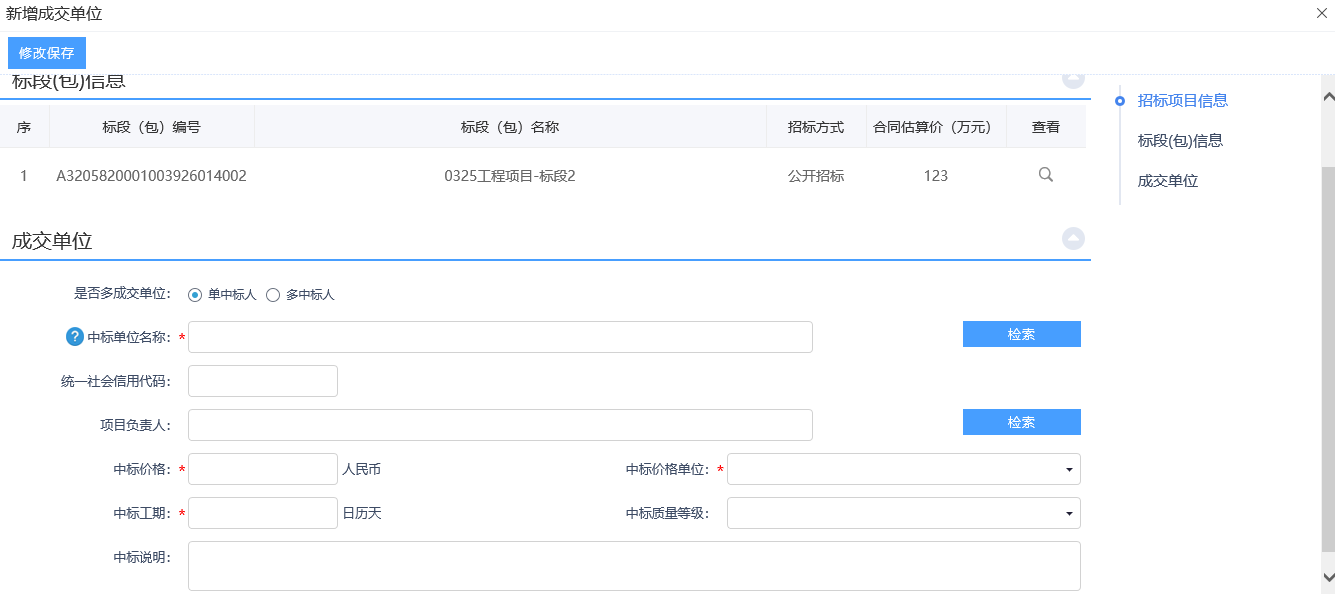
Task: Click the magnifier view icon in row 1
Action: pyautogui.click(x=1046, y=175)
